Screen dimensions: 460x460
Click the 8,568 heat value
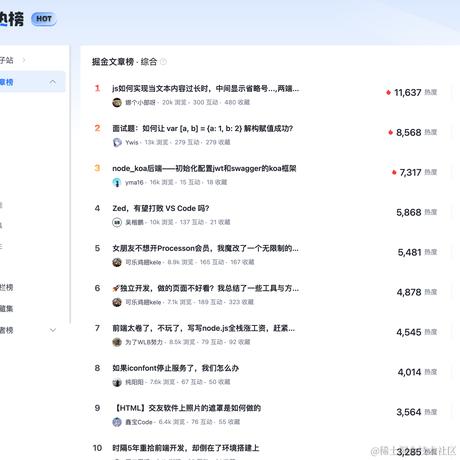pos(409,132)
